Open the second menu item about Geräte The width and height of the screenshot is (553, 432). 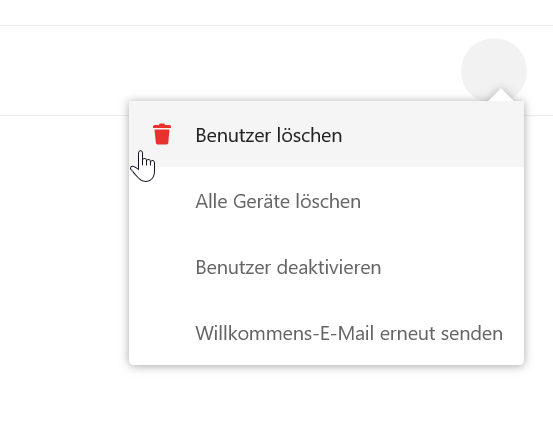[x=326, y=200]
